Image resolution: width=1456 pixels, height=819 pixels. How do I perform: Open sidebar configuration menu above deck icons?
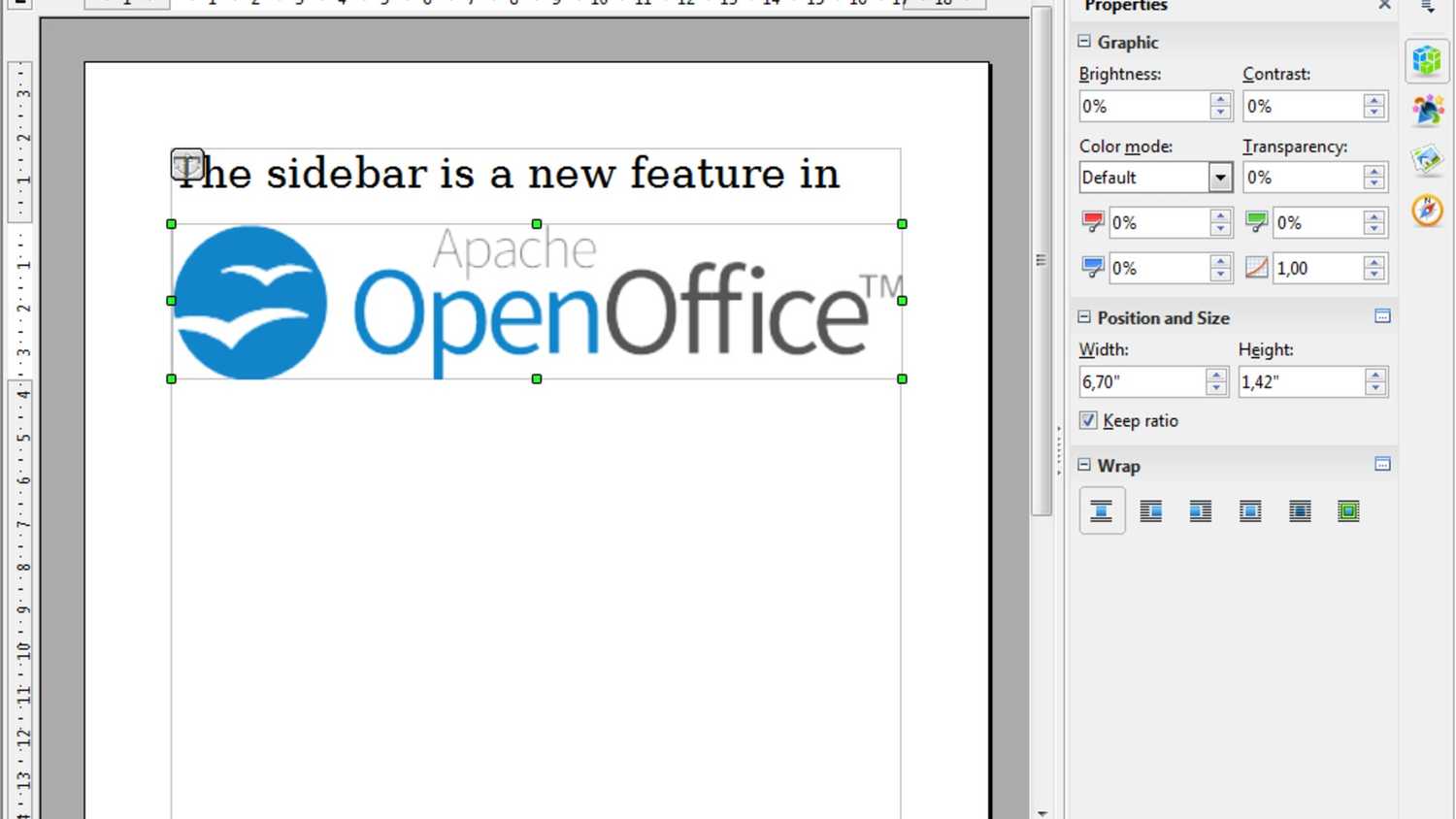(1428, 7)
